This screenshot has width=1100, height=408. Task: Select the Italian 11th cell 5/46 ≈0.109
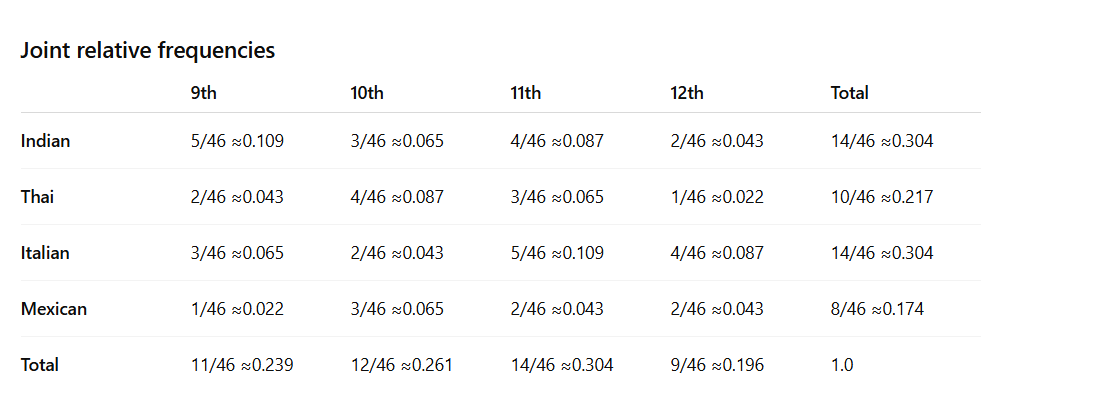(x=557, y=253)
